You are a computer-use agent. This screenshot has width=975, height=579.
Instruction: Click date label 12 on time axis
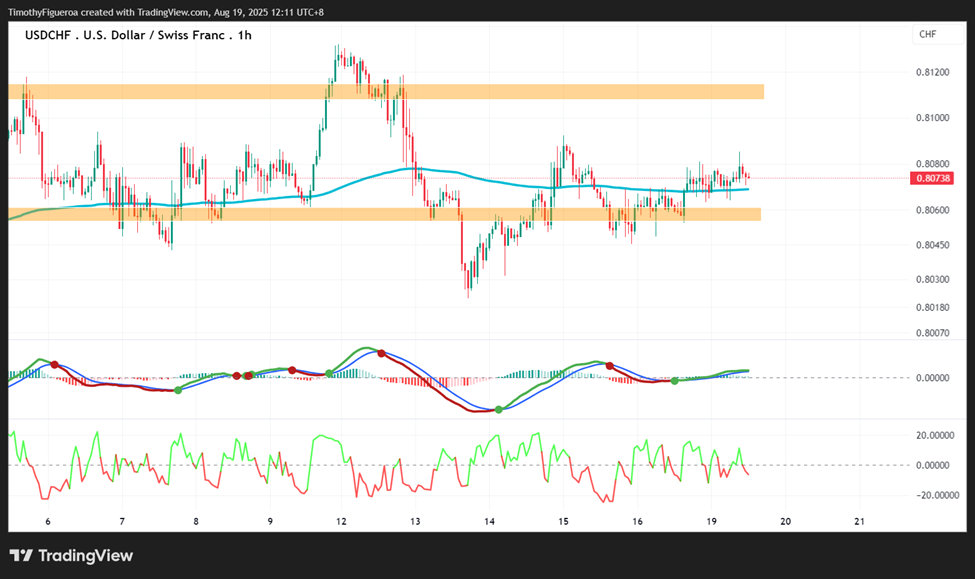tap(341, 521)
